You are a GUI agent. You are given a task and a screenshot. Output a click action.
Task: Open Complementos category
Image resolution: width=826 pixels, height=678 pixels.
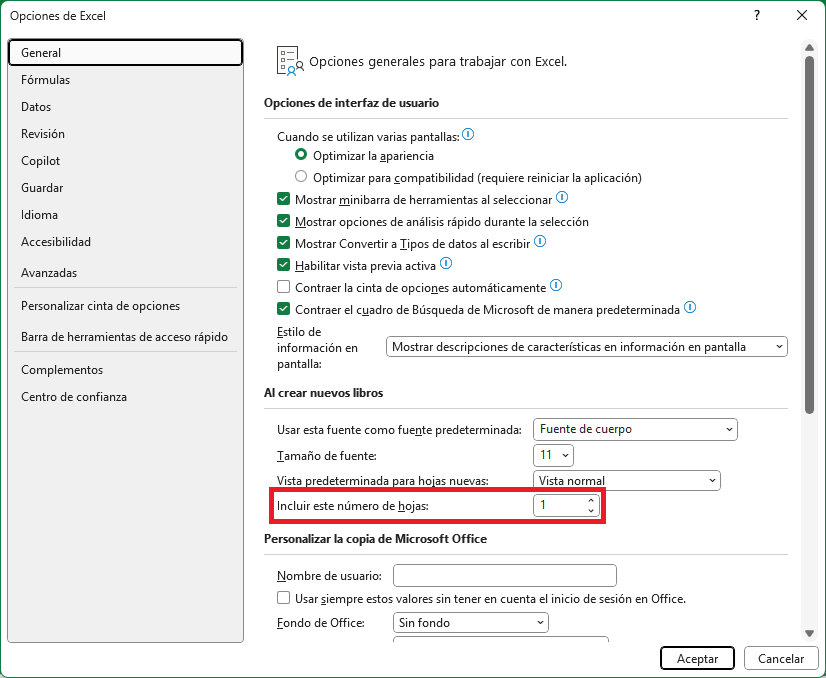tap(125, 370)
